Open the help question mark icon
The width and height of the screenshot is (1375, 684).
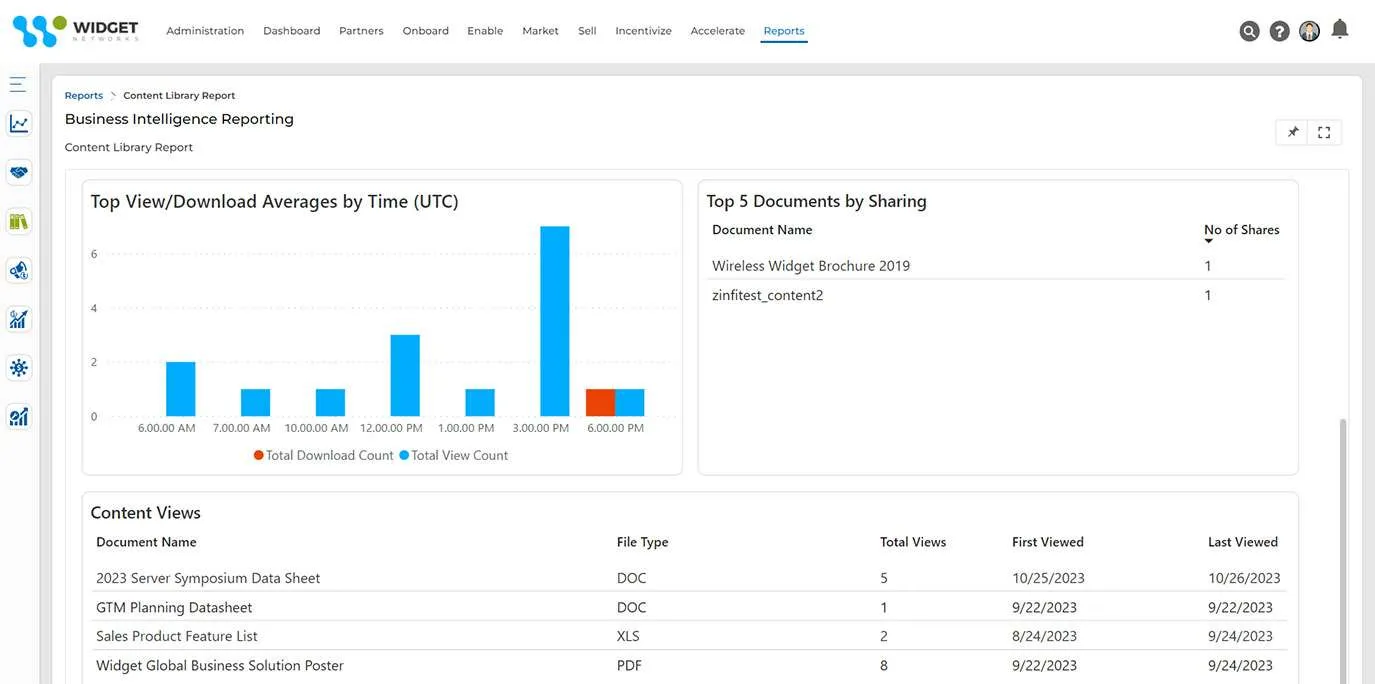tap(1279, 31)
